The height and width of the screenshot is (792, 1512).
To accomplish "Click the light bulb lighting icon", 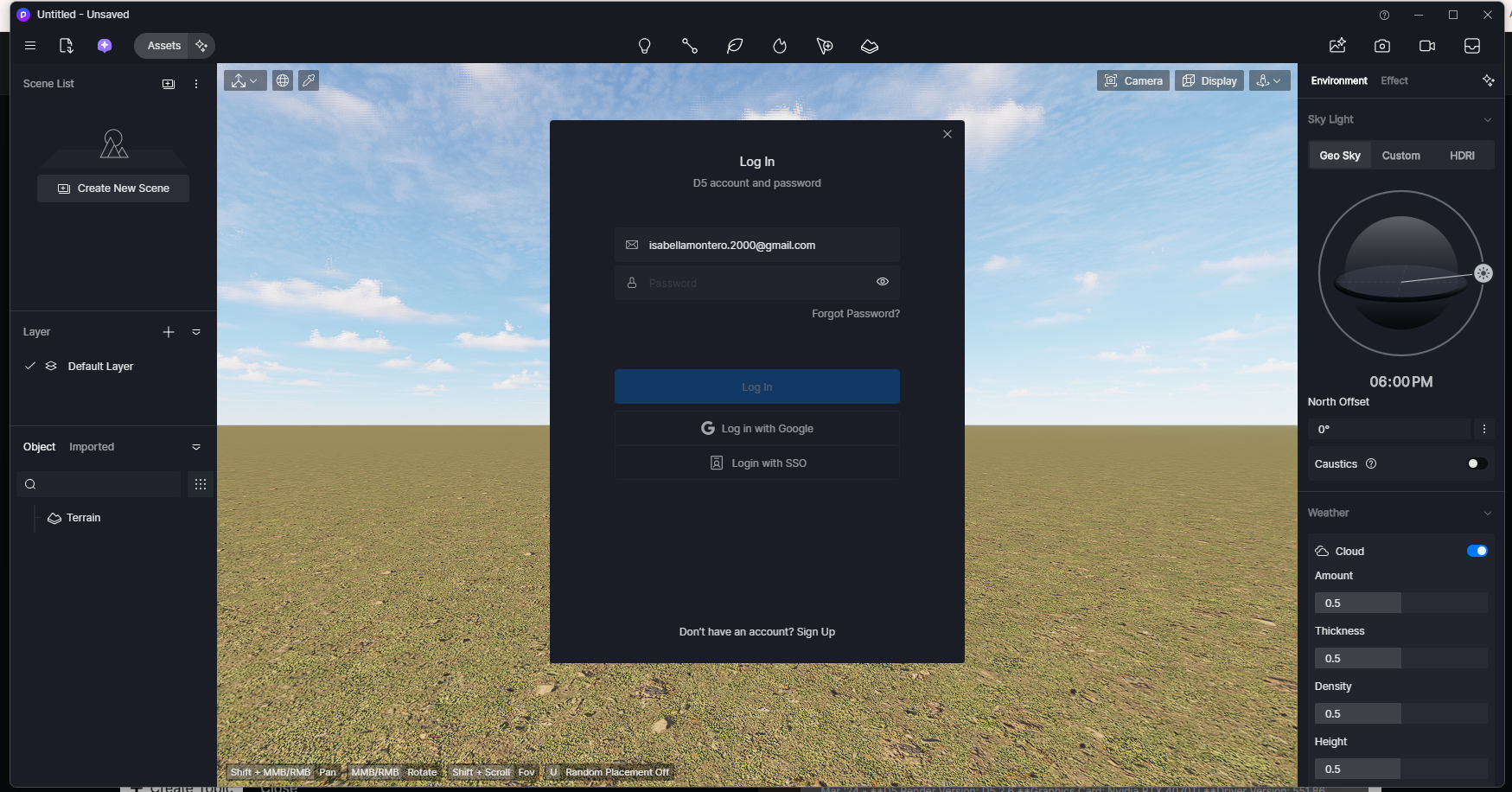I will [644, 46].
